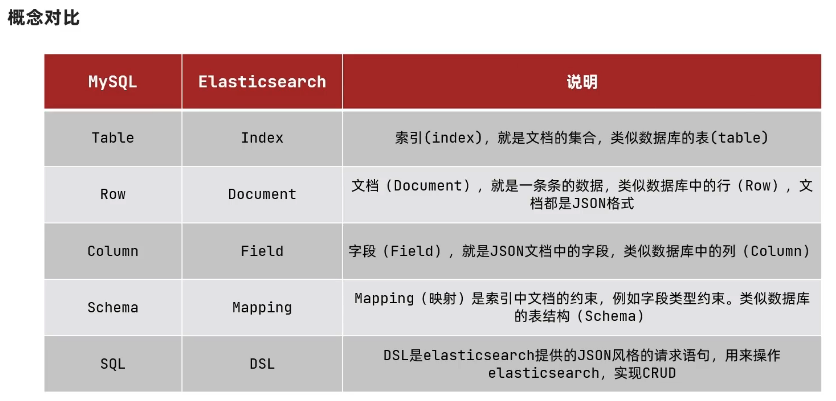836x401 pixels.
Task: Select the Field cell
Action: 262,251
